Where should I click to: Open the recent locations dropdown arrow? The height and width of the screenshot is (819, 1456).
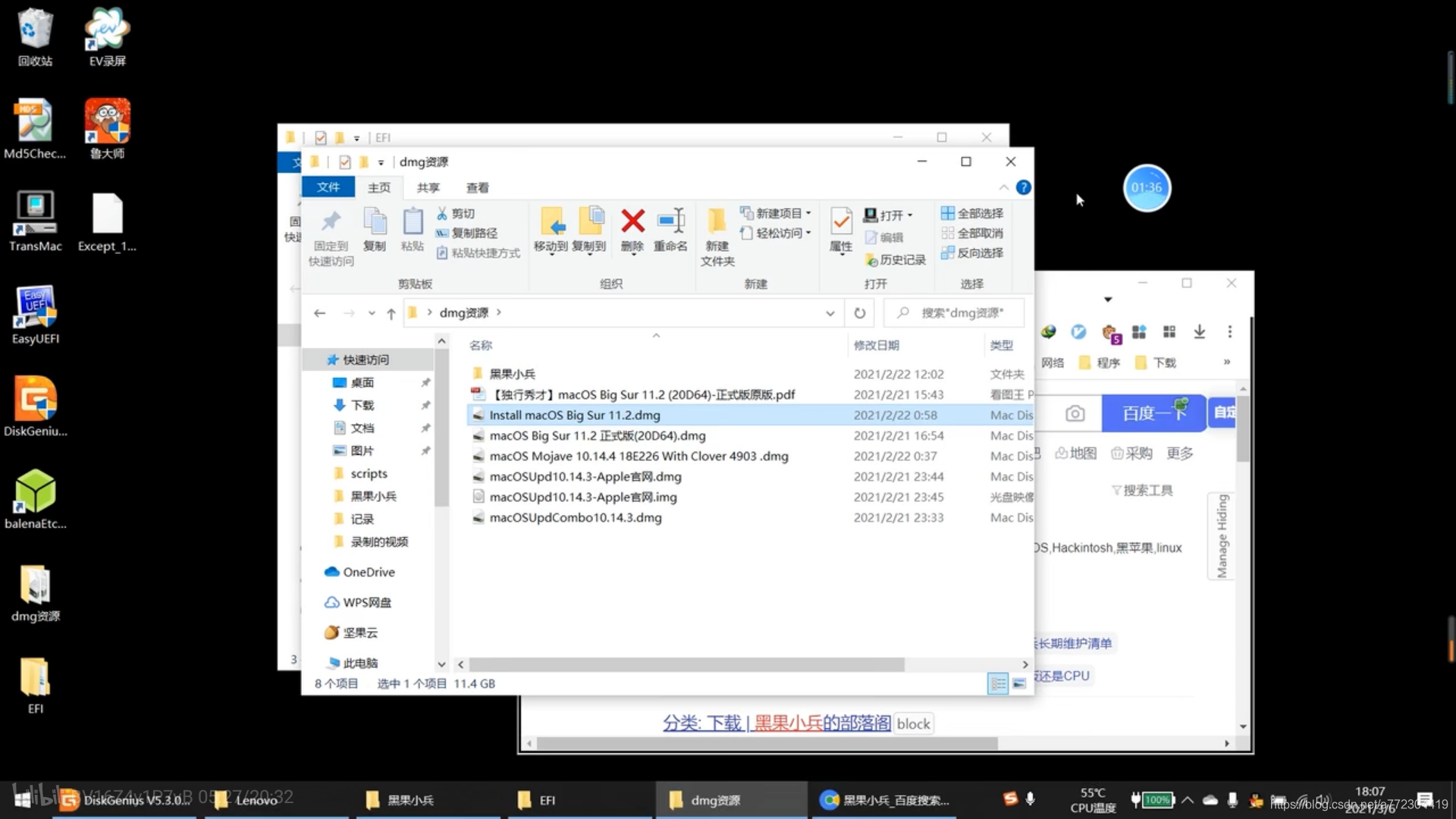click(x=372, y=313)
